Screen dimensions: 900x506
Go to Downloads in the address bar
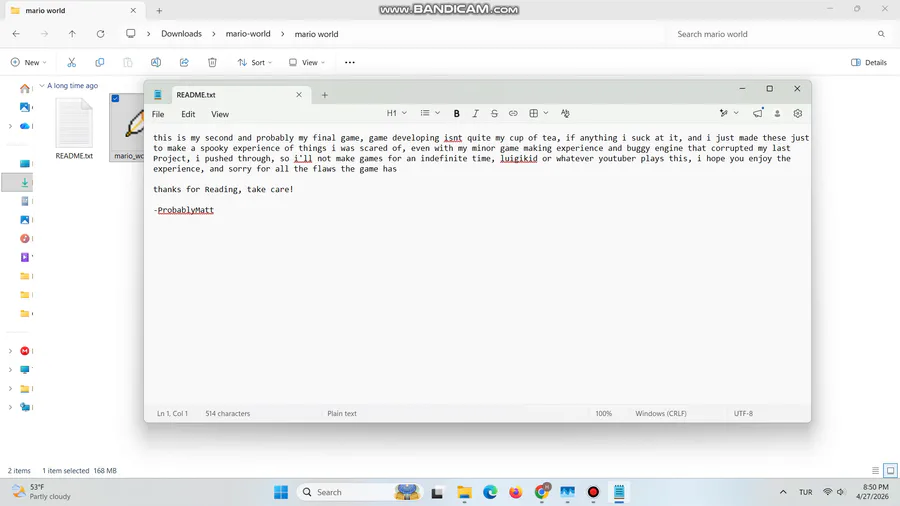181,34
